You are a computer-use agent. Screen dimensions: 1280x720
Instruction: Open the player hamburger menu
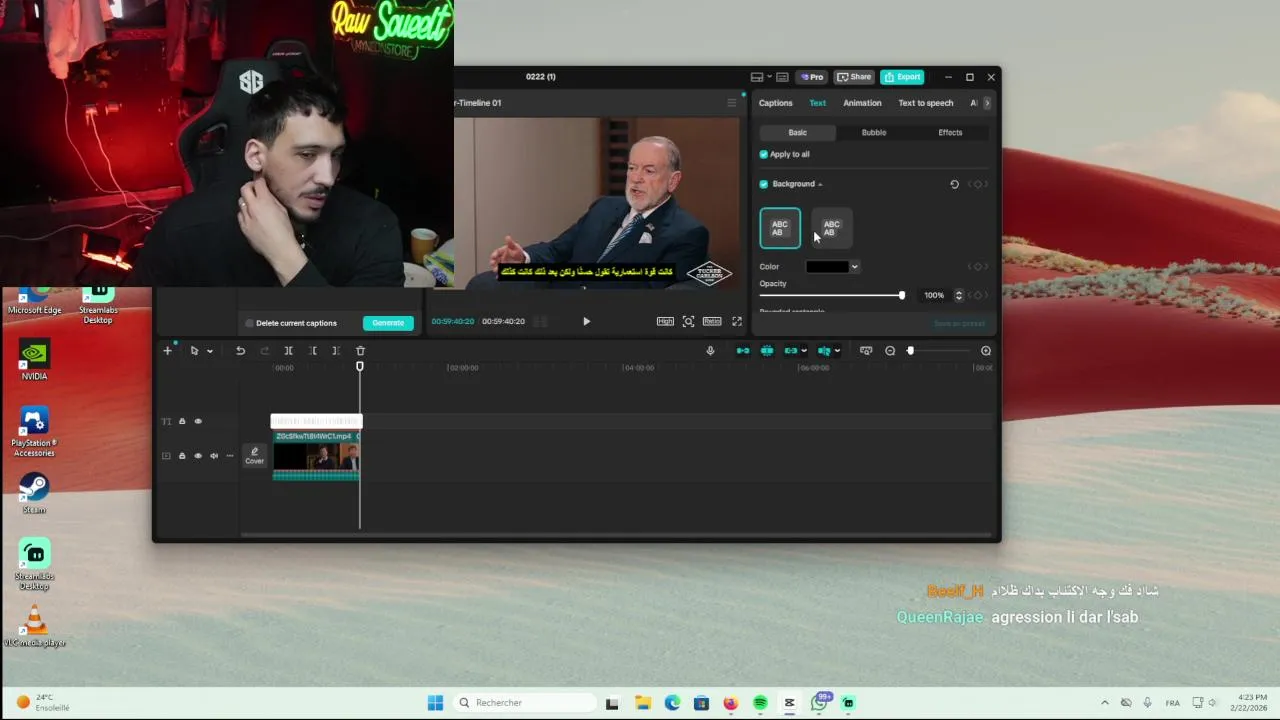tap(731, 103)
